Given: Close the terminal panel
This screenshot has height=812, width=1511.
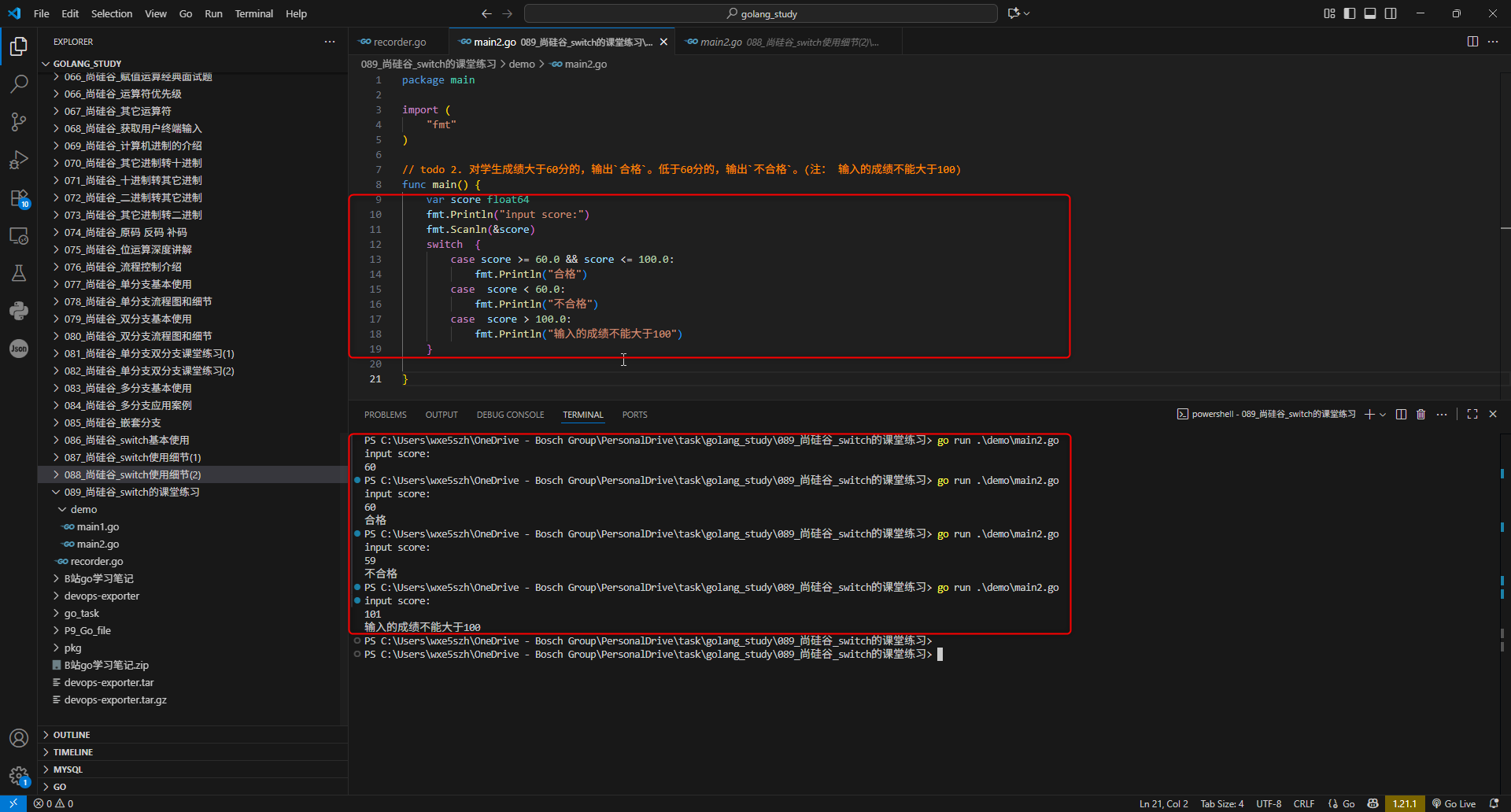Looking at the screenshot, I should [x=1493, y=415].
